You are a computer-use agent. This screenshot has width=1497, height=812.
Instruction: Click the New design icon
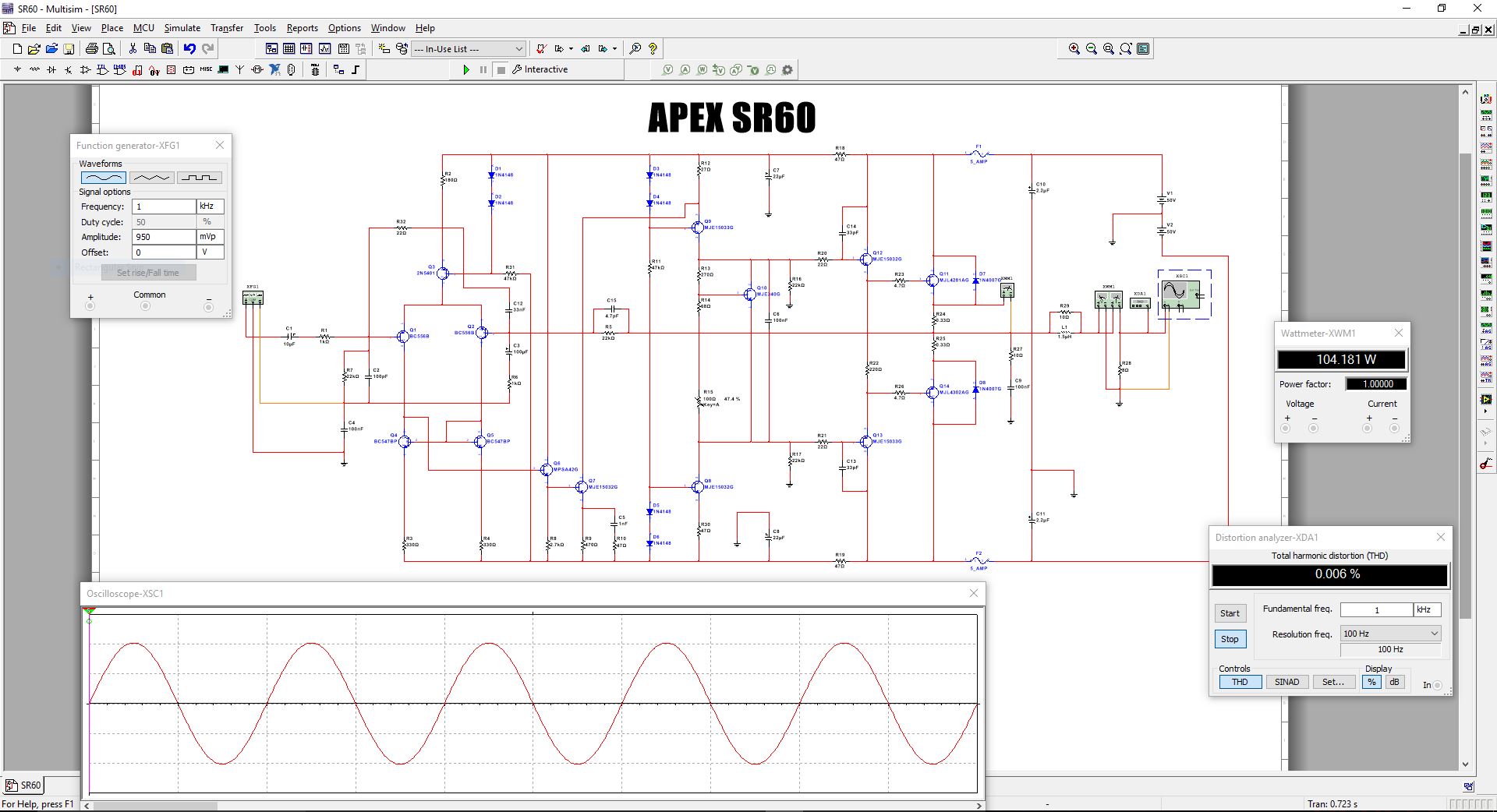tap(17, 48)
